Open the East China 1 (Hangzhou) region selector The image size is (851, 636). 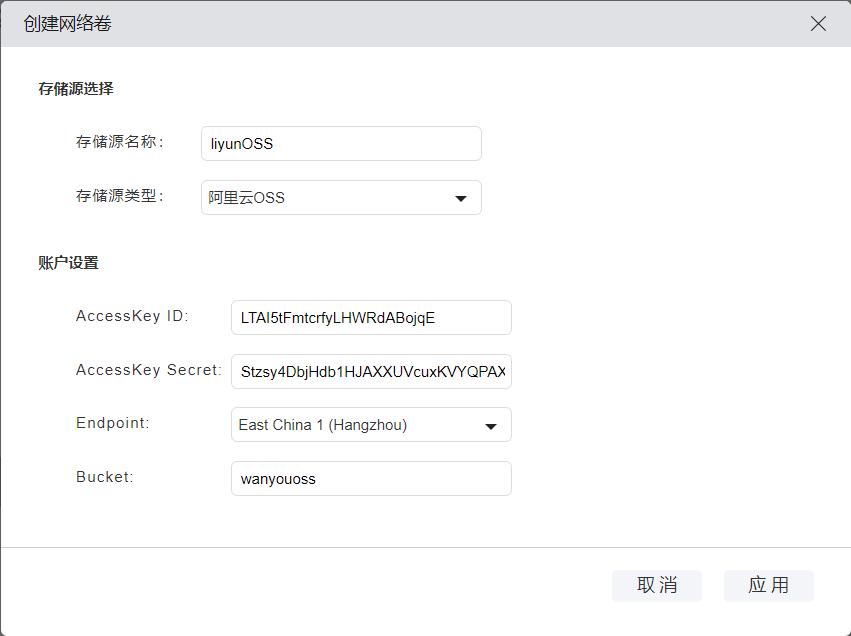370,424
